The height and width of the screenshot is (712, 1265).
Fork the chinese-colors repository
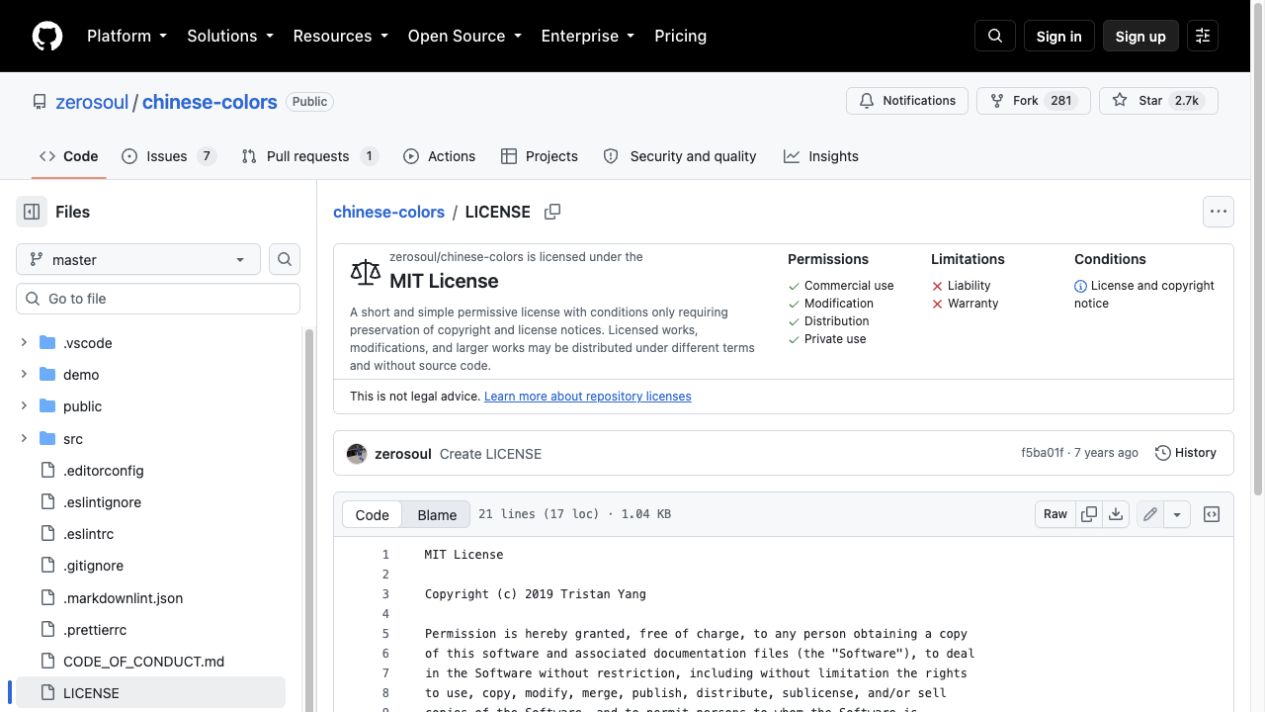[1033, 101]
